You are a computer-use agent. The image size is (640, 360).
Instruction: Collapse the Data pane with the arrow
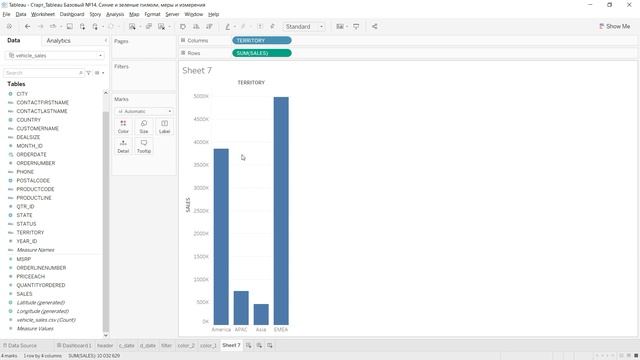click(106, 41)
